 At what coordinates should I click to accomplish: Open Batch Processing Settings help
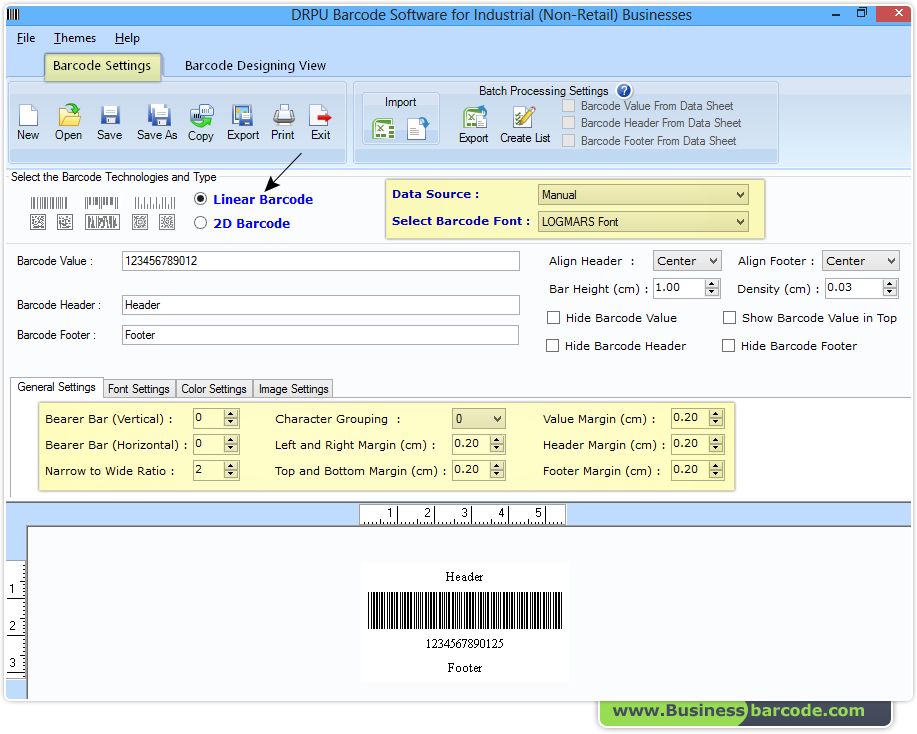click(622, 90)
